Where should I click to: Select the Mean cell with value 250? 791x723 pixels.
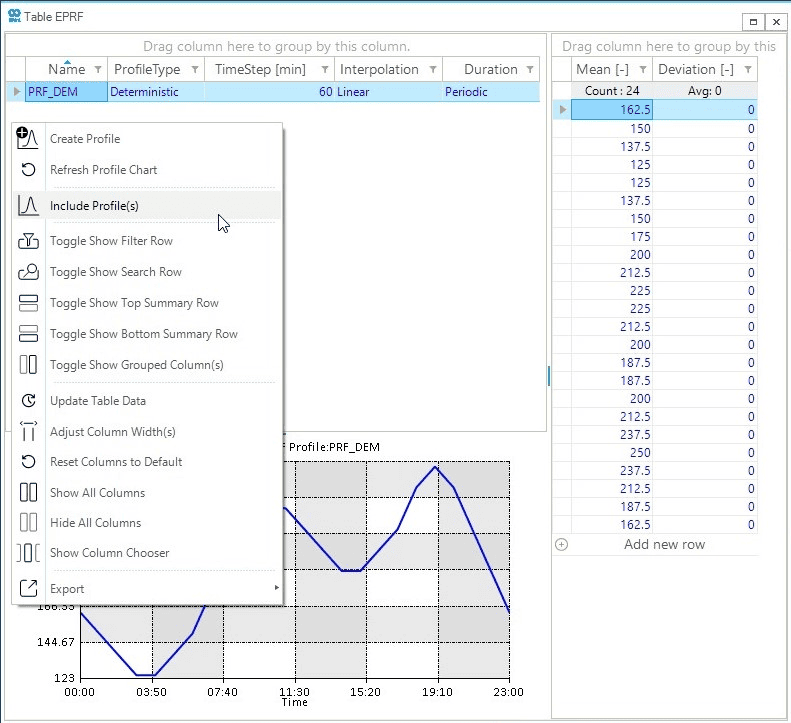point(612,453)
